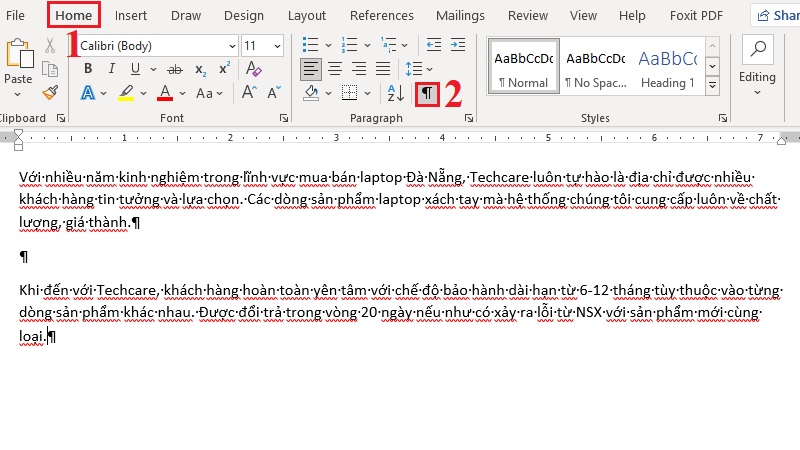The image size is (800, 450).
Task: Open Borders dropdown arrow
Action: [367, 93]
